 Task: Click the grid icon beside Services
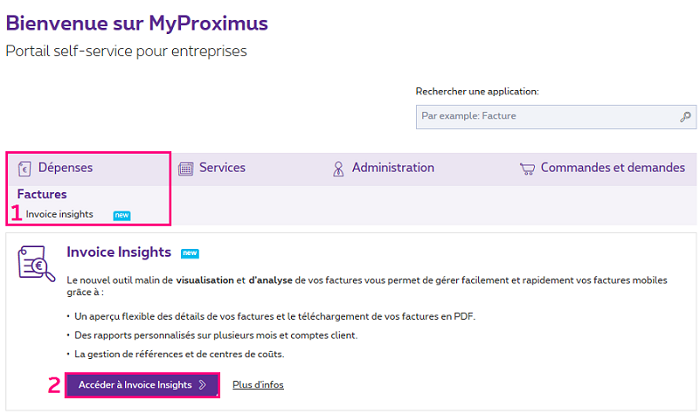click(185, 168)
